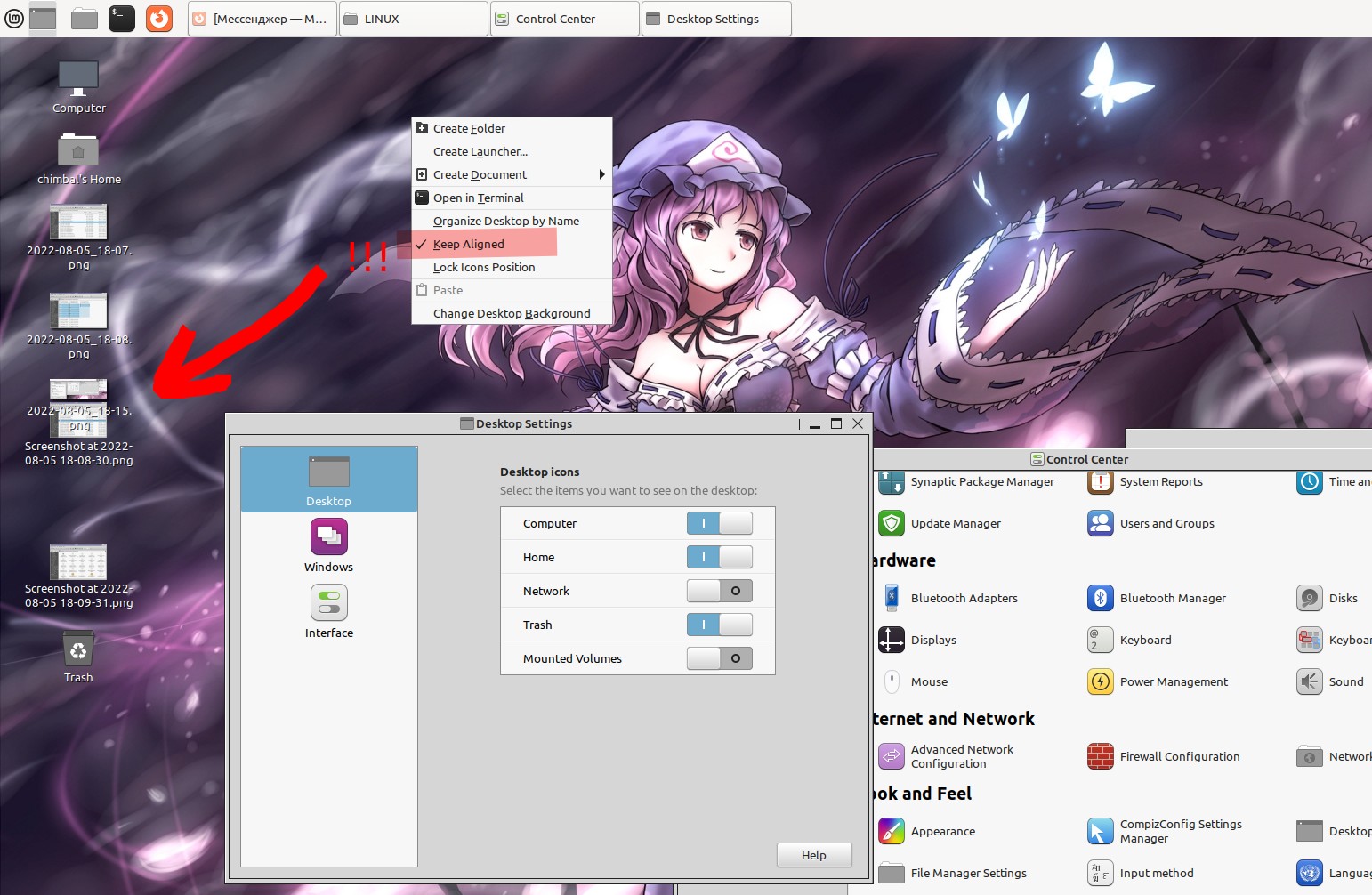This screenshot has height=895, width=1372.
Task: Open Bluetooth Manager in Control Center
Action: point(1158,598)
